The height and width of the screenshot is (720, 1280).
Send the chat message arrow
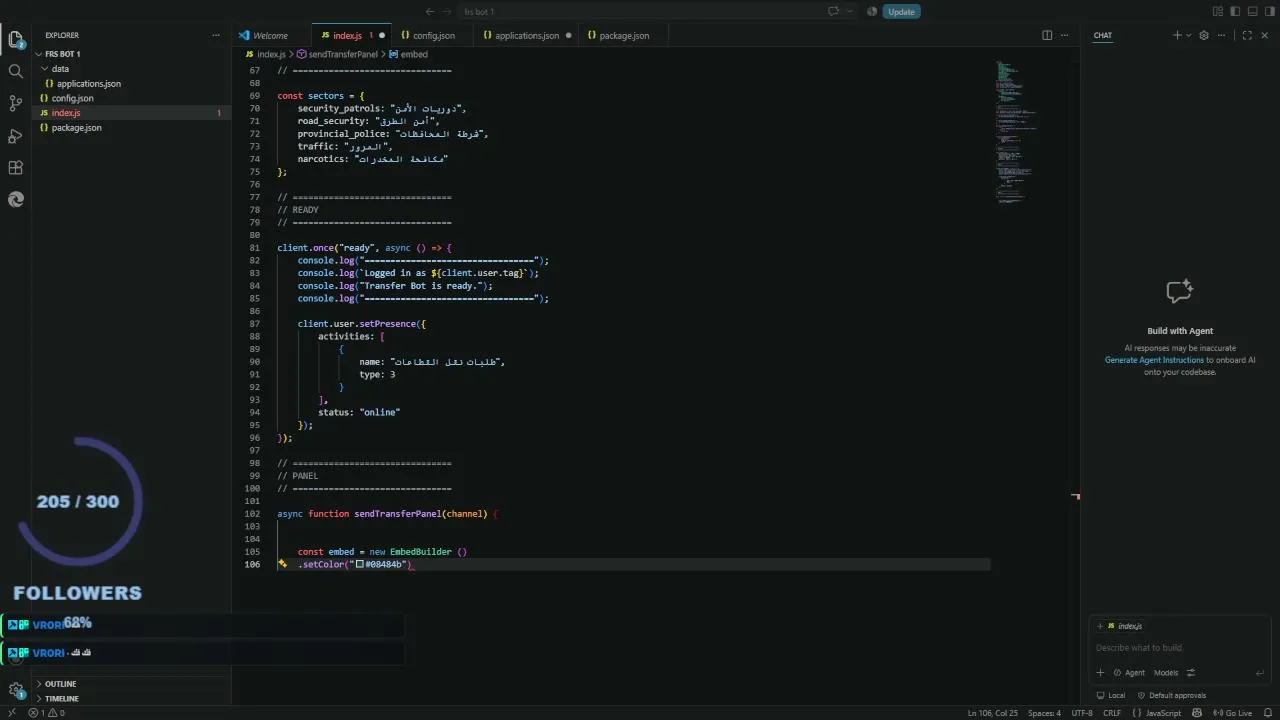tap(1260, 673)
